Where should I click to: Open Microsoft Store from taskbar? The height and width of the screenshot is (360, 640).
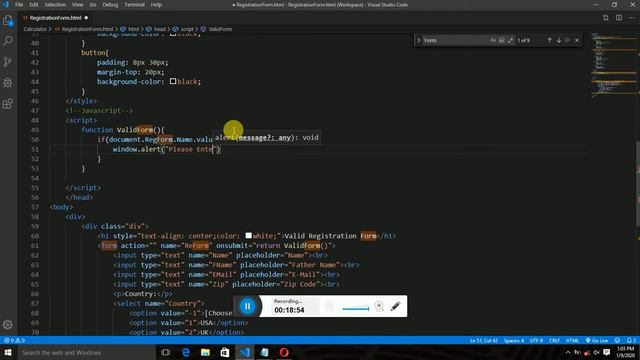225,352
